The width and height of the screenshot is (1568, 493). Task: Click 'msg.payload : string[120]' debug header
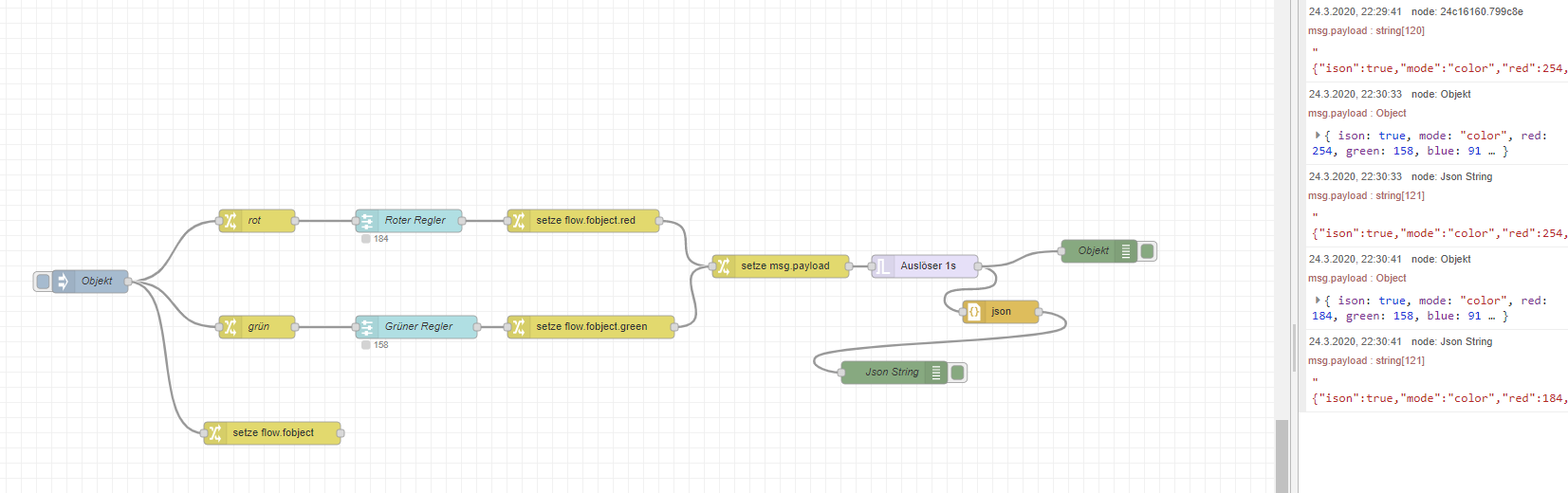click(1366, 31)
